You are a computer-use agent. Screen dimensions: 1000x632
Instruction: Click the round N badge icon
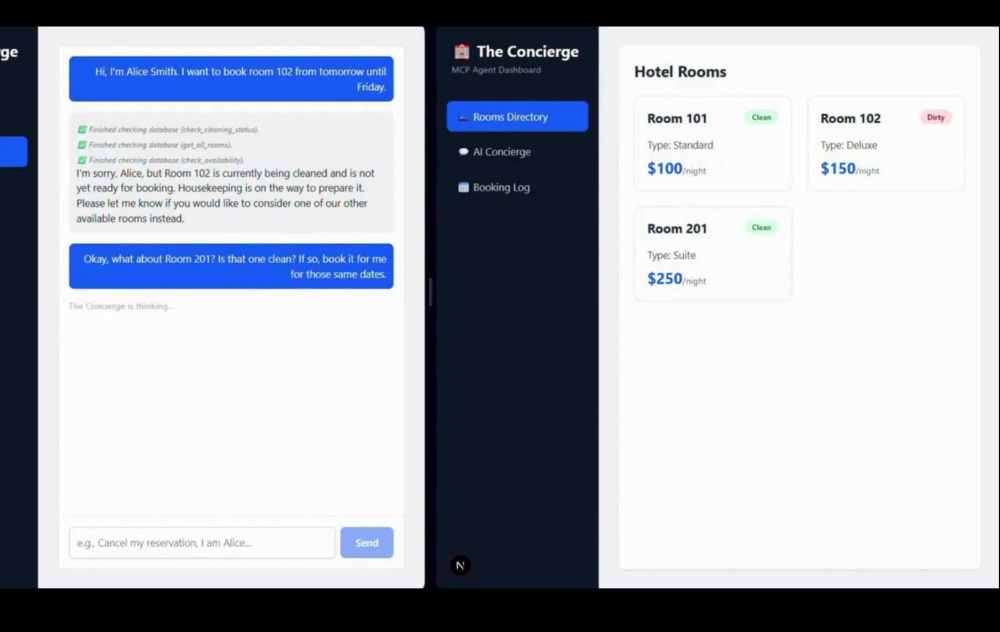click(x=460, y=565)
